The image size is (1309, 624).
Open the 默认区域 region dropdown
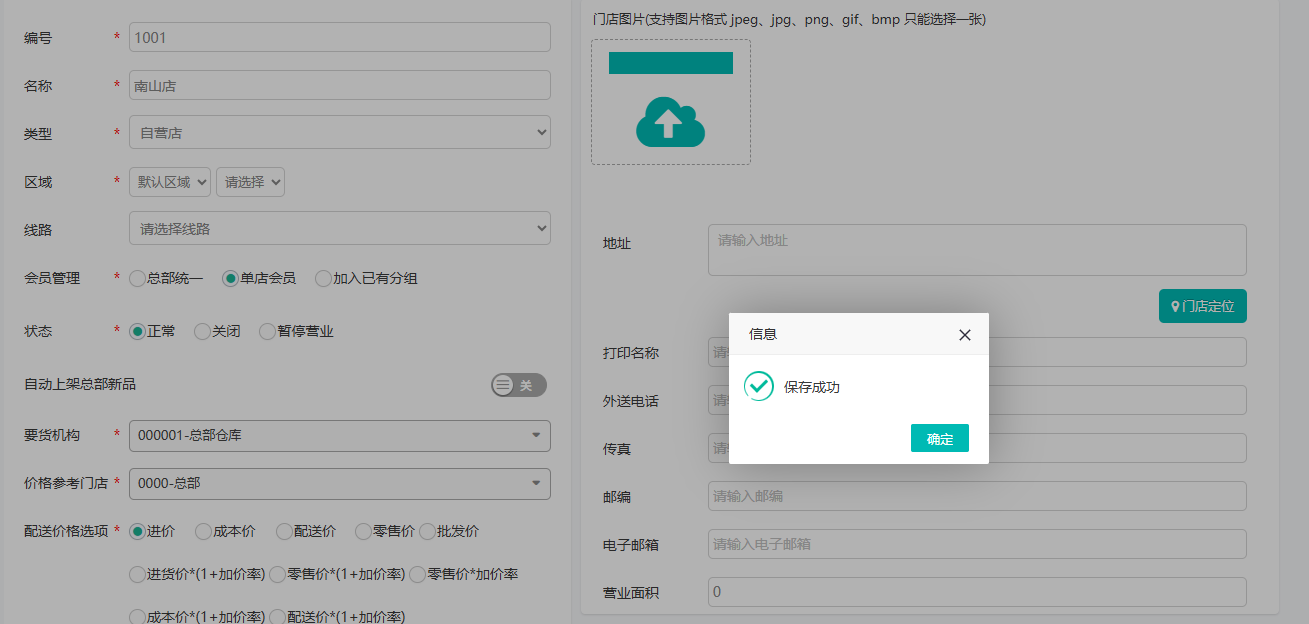tap(170, 182)
